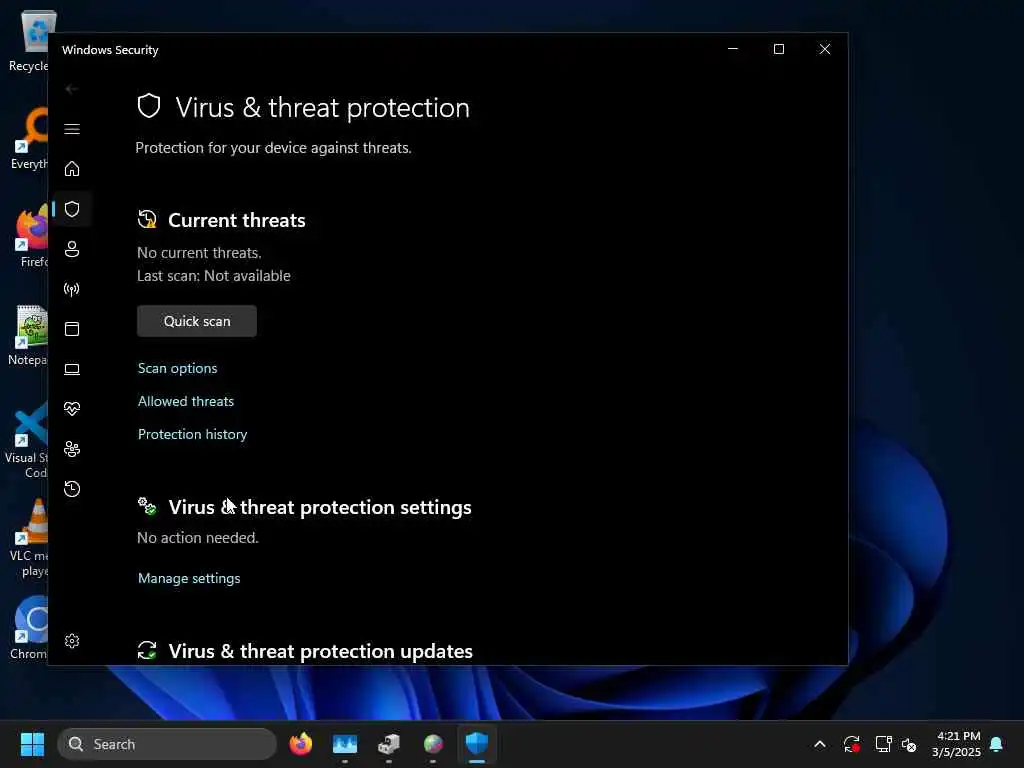This screenshot has height=768, width=1024.
Task: Open Protection history link
Action: (193, 434)
